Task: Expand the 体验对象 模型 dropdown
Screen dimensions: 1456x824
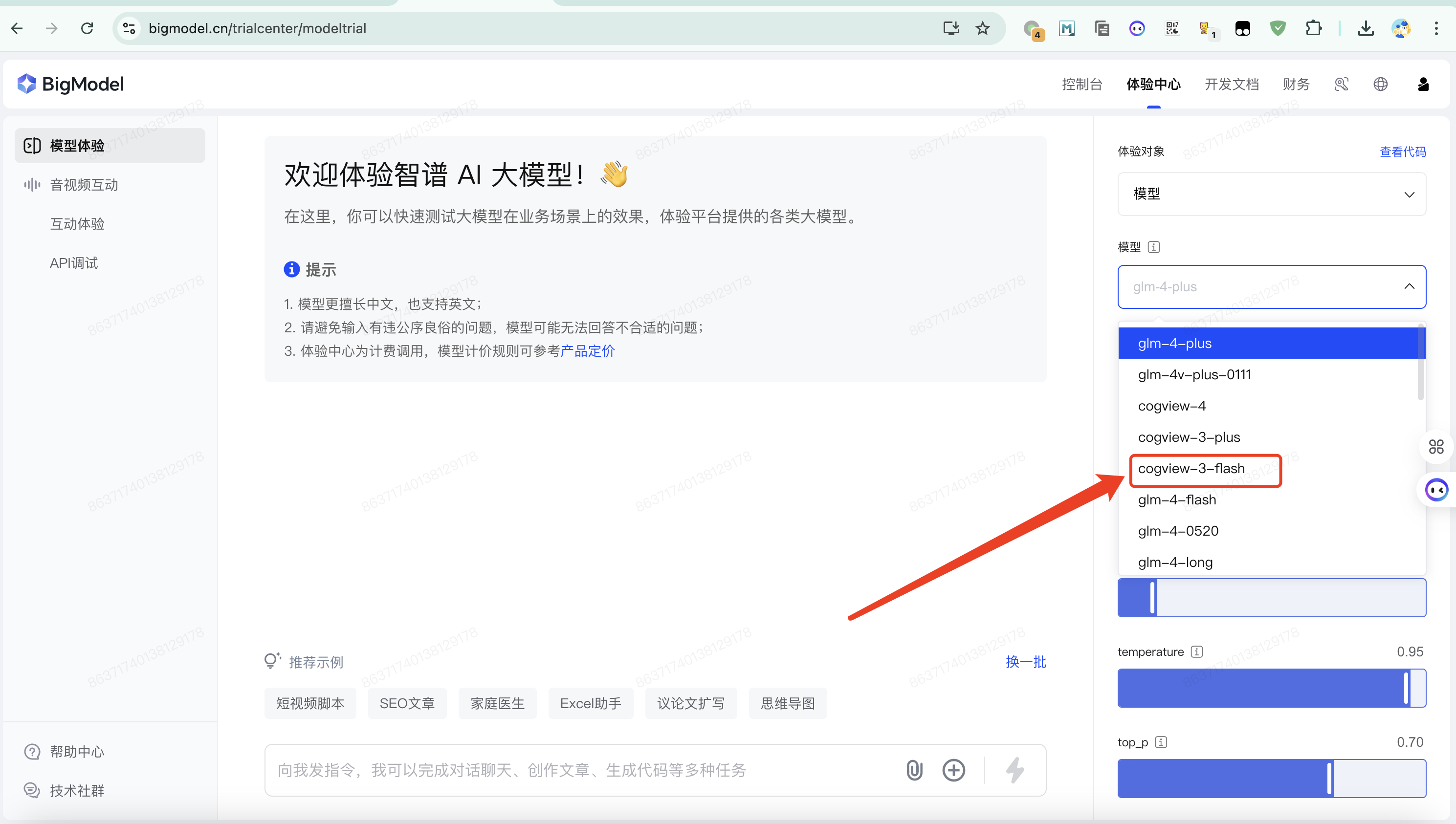Action: click(1272, 194)
